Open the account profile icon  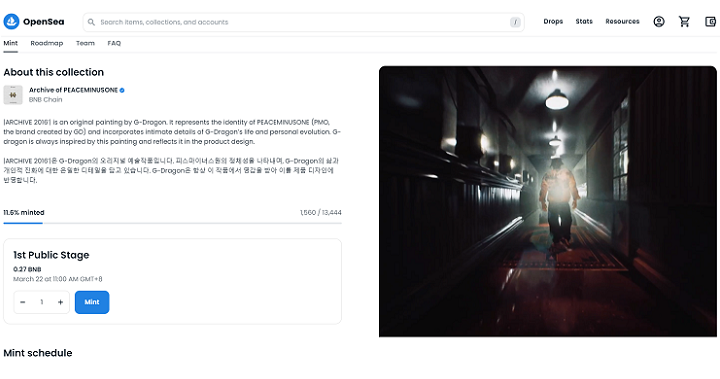click(x=659, y=22)
